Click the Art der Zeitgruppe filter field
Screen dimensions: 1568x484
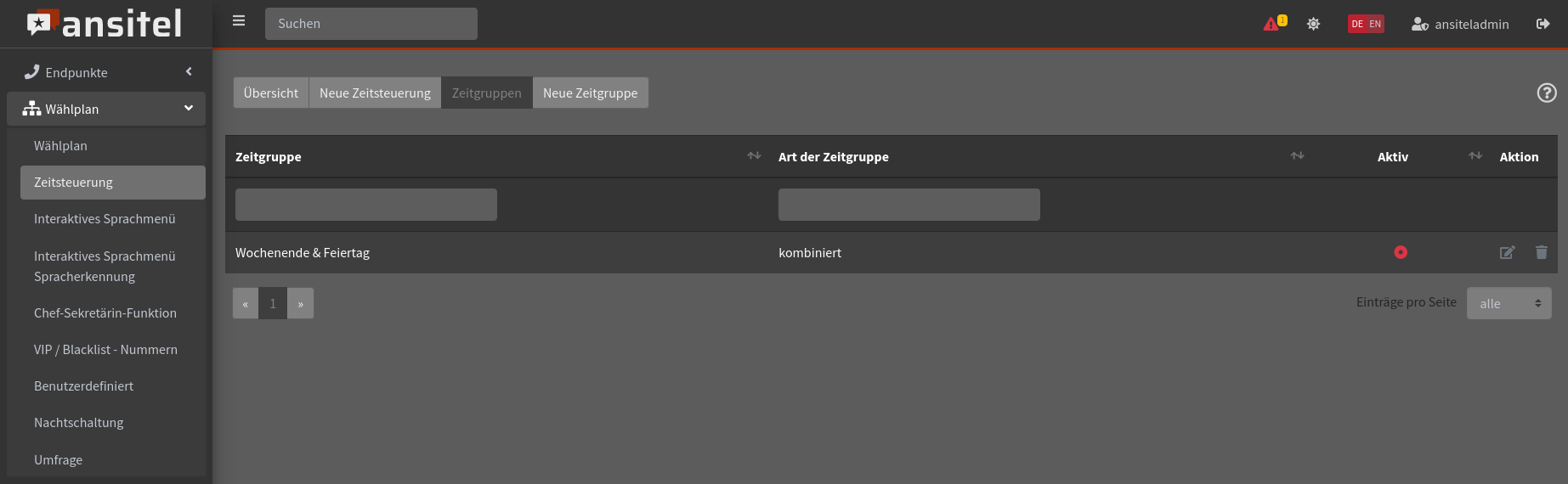pos(909,205)
